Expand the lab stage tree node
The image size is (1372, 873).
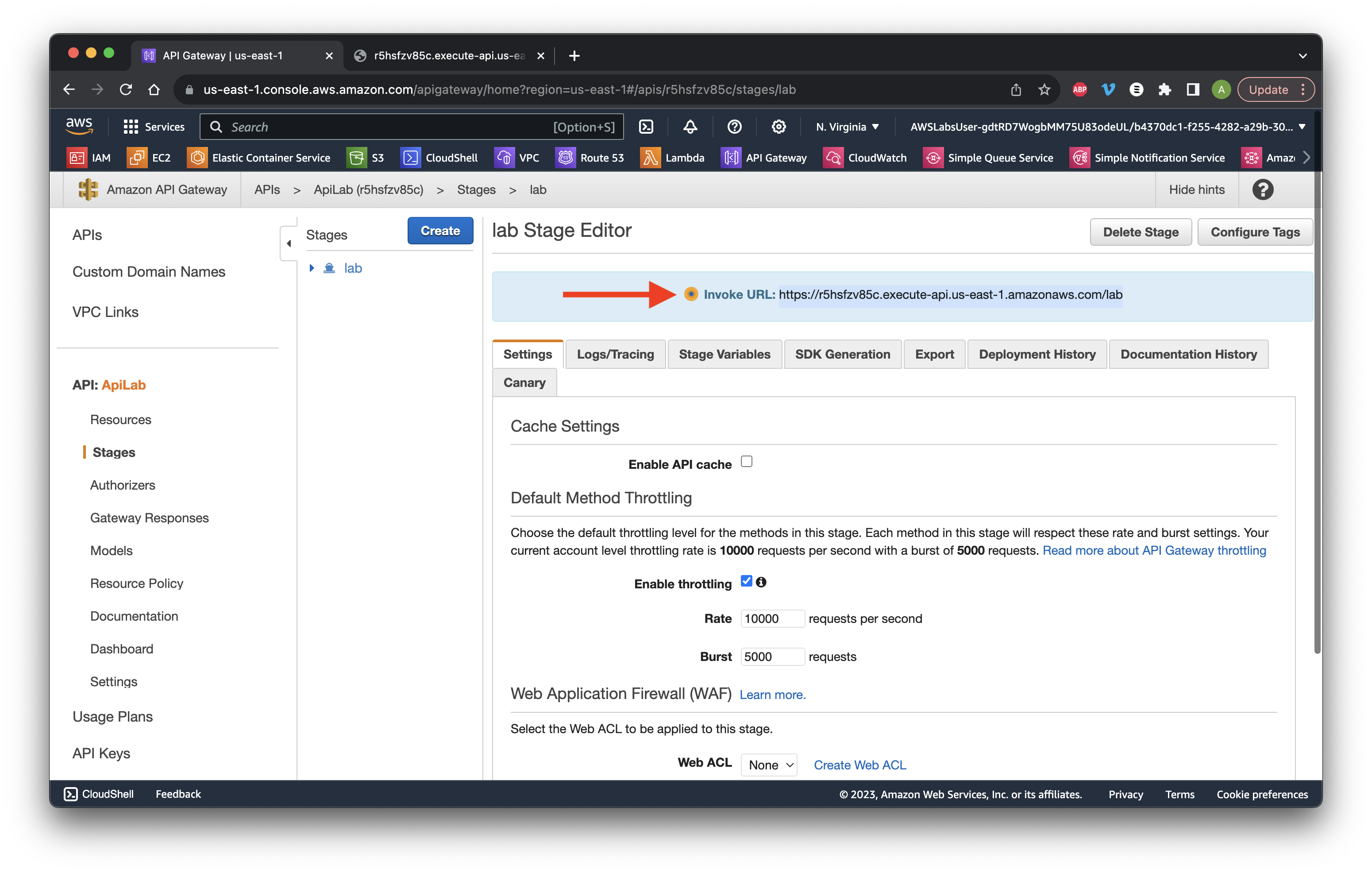(312, 268)
